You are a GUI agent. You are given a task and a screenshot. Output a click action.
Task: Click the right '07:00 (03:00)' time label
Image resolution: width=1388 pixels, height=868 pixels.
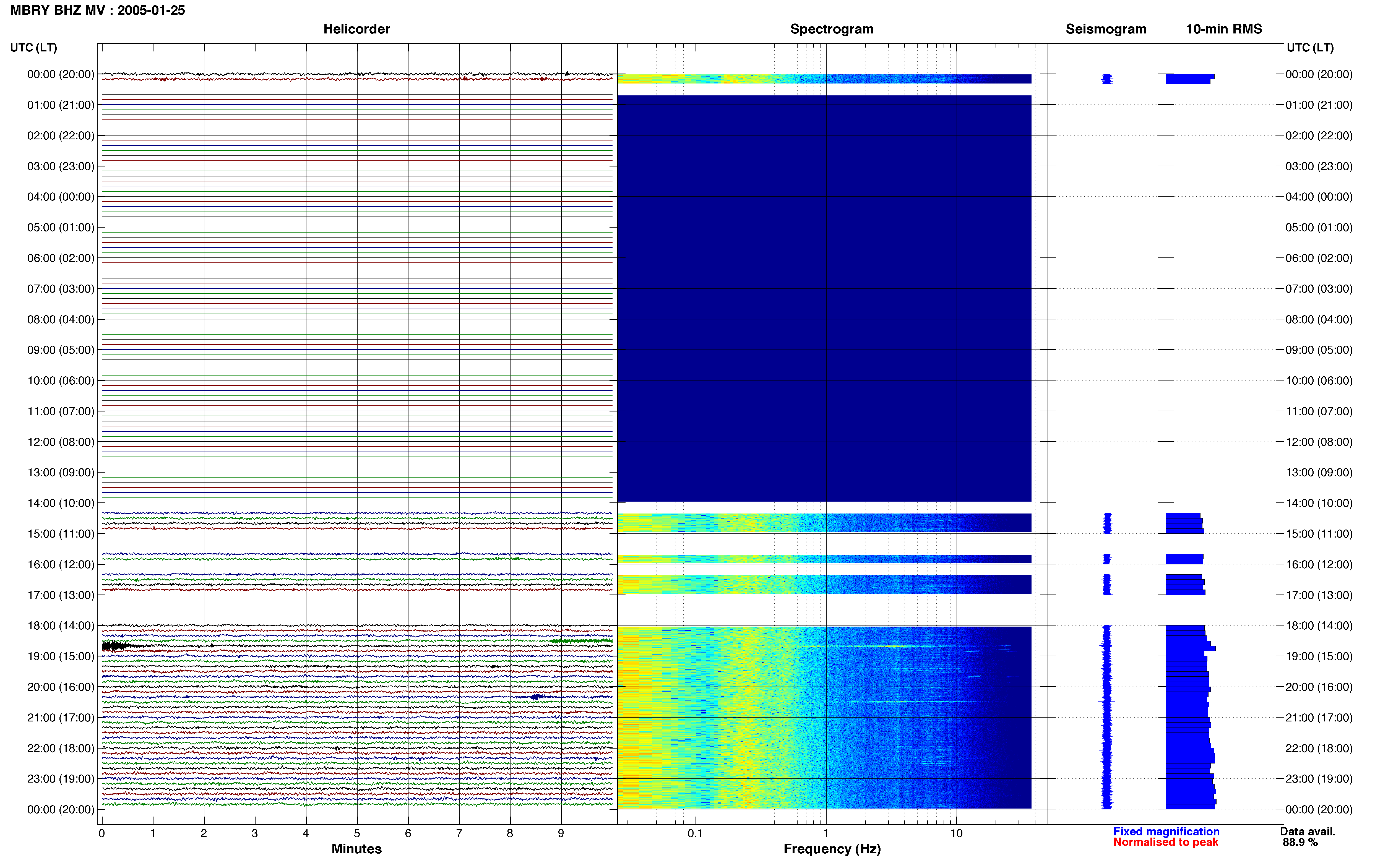point(1319,289)
